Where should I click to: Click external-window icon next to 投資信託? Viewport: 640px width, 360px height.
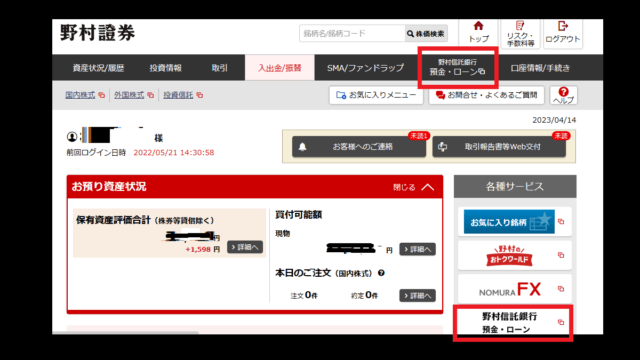click(x=200, y=95)
